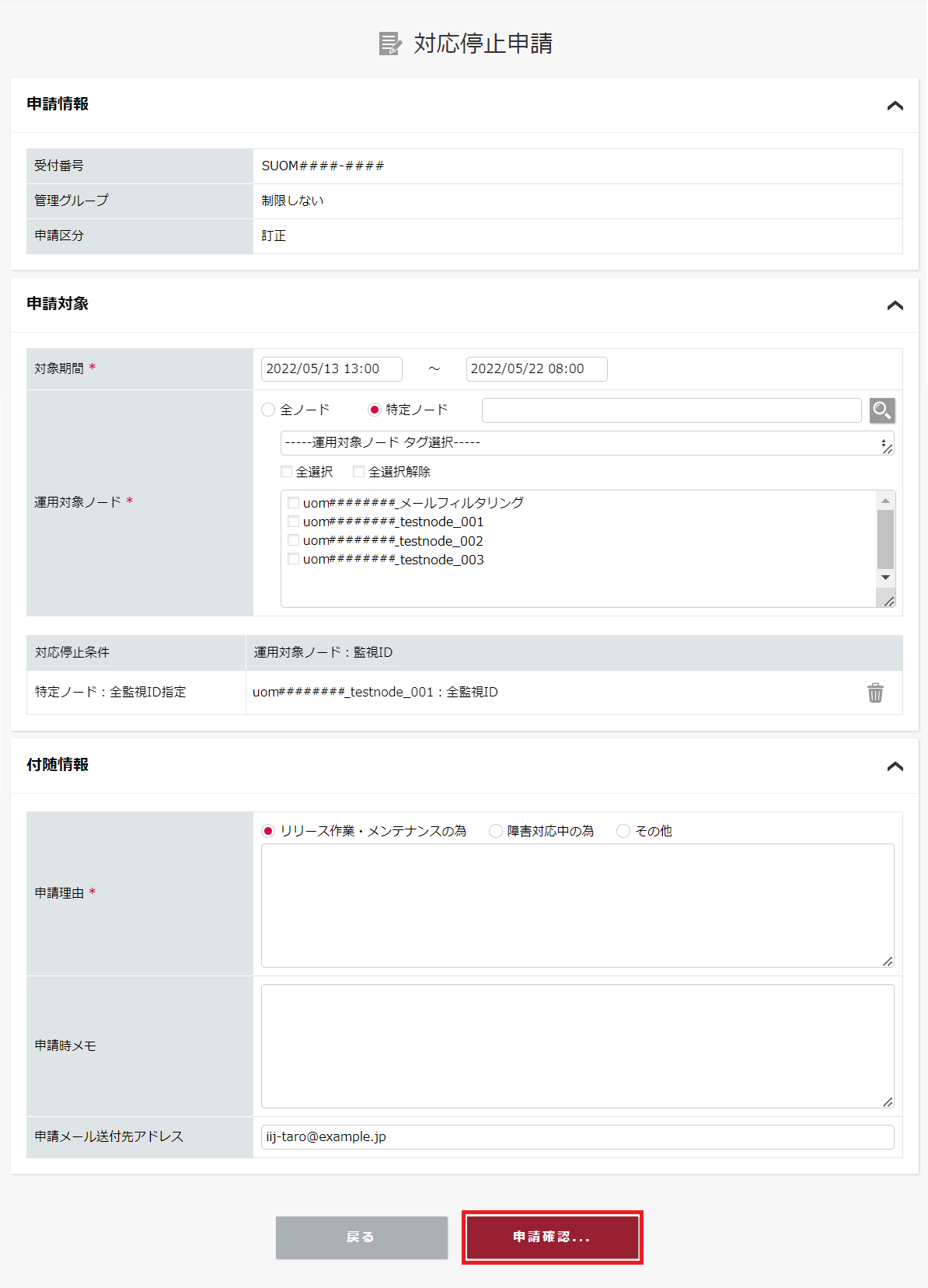This screenshot has width=928, height=1288.
Task: Click the 申請理由 text area
Action: click(577, 906)
